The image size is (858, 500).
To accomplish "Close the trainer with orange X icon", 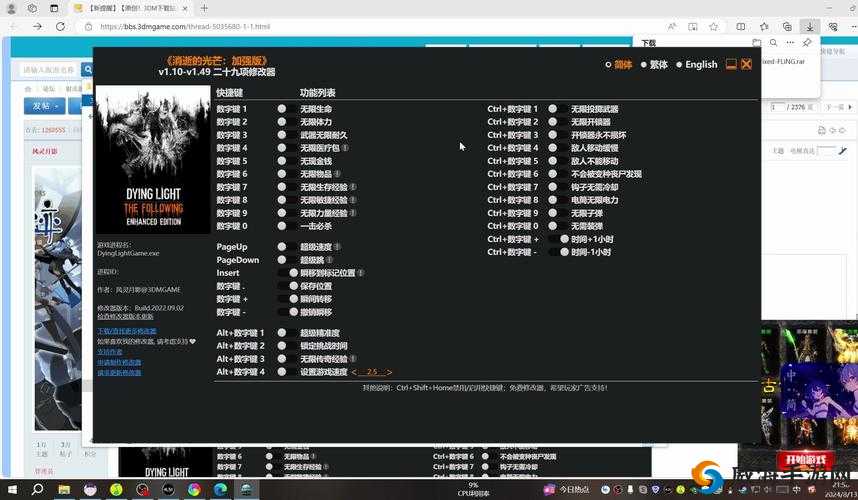I will [x=746, y=64].
